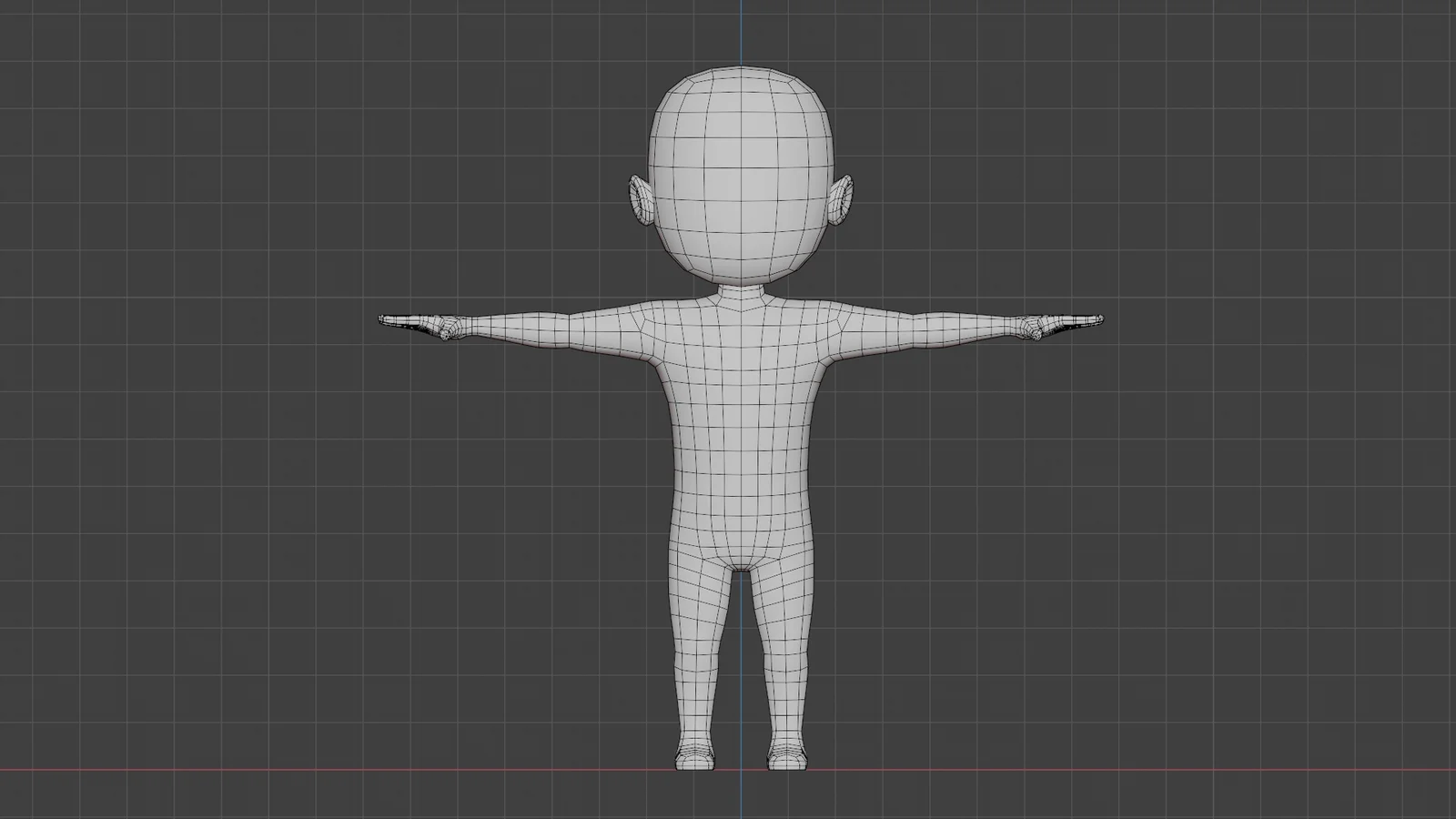
Task: Select the character's neck
Action: (x=742, y=291)
